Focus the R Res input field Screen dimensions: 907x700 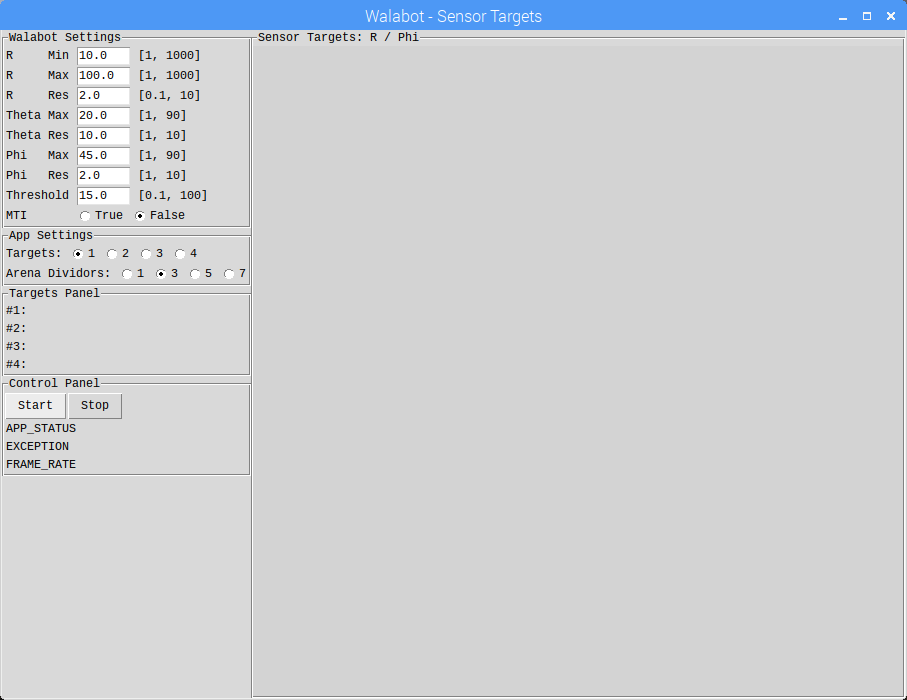[104, 95]
